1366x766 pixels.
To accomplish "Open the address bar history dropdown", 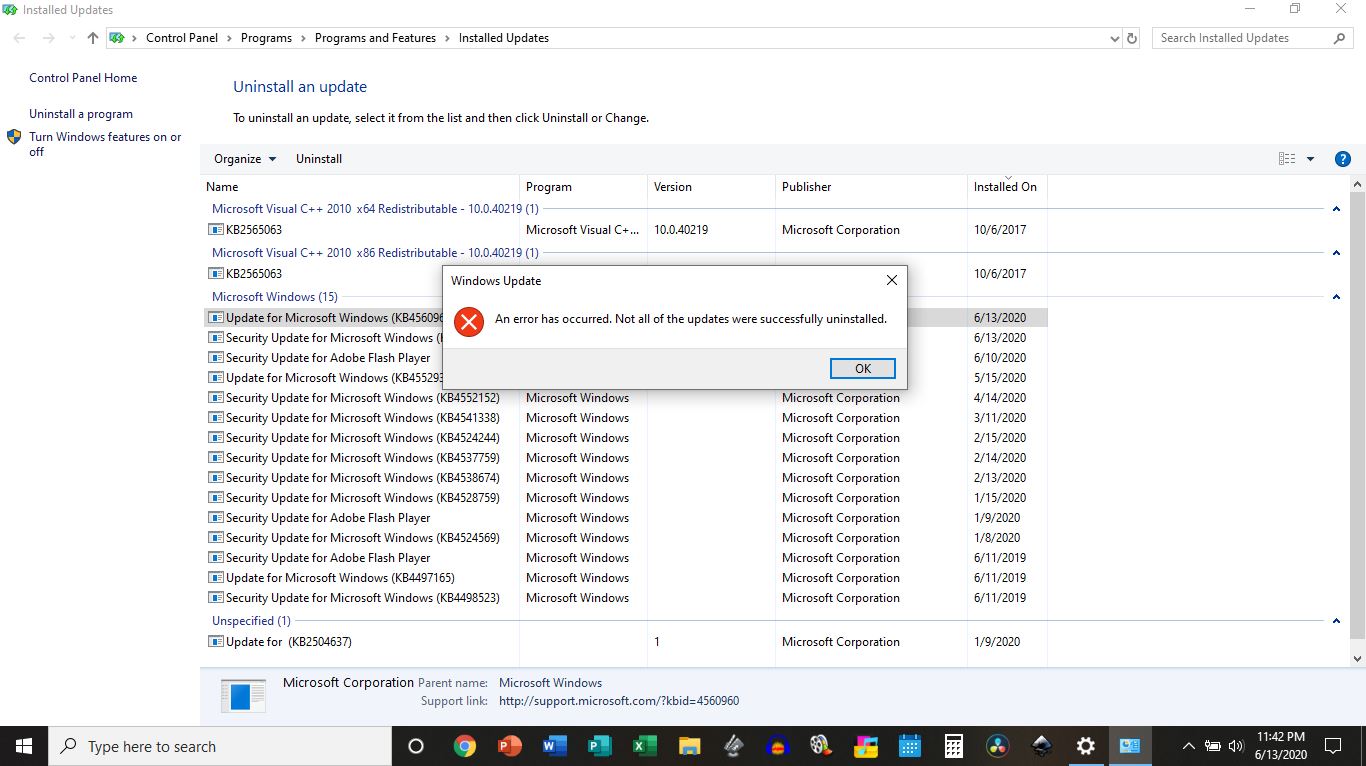I will pos(1115,38).
